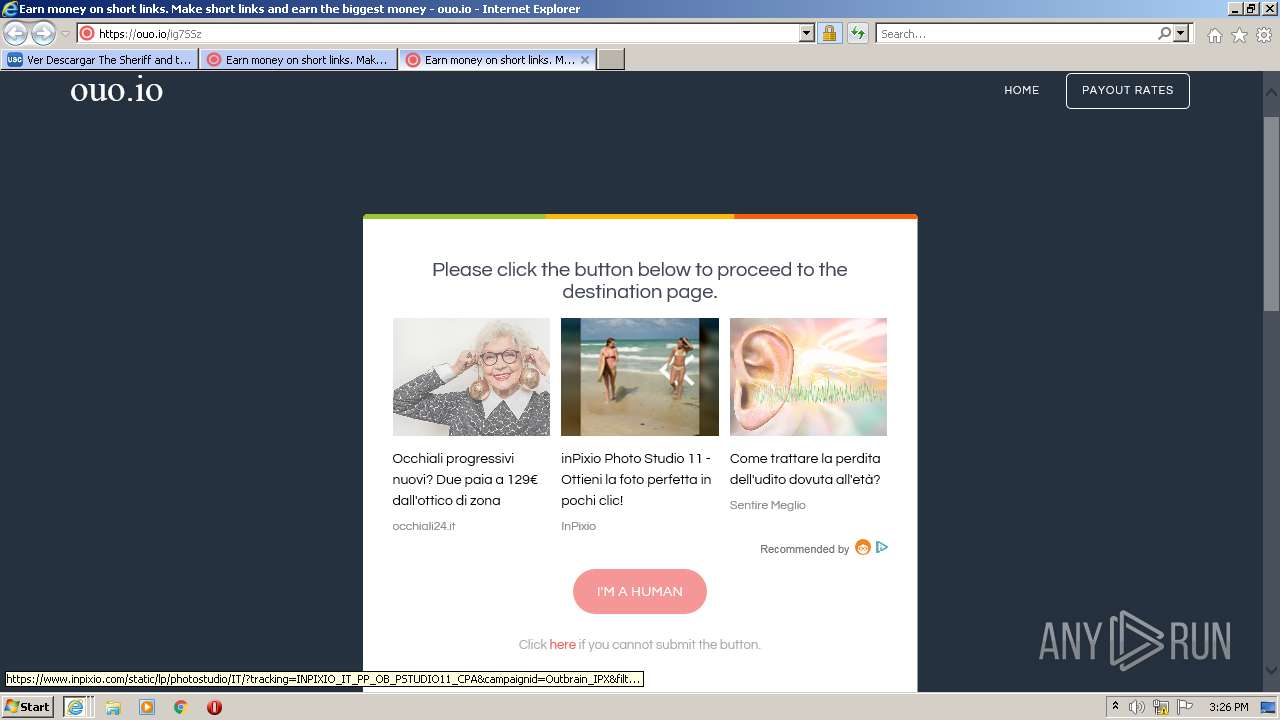Click the Search box field
1280x720 pixels.
tap(1016, 33)
